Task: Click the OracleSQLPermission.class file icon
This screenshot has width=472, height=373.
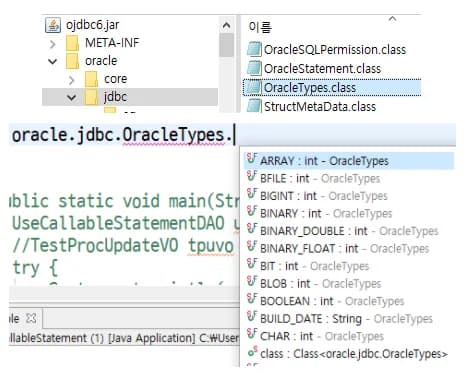Action: (254, 49)
